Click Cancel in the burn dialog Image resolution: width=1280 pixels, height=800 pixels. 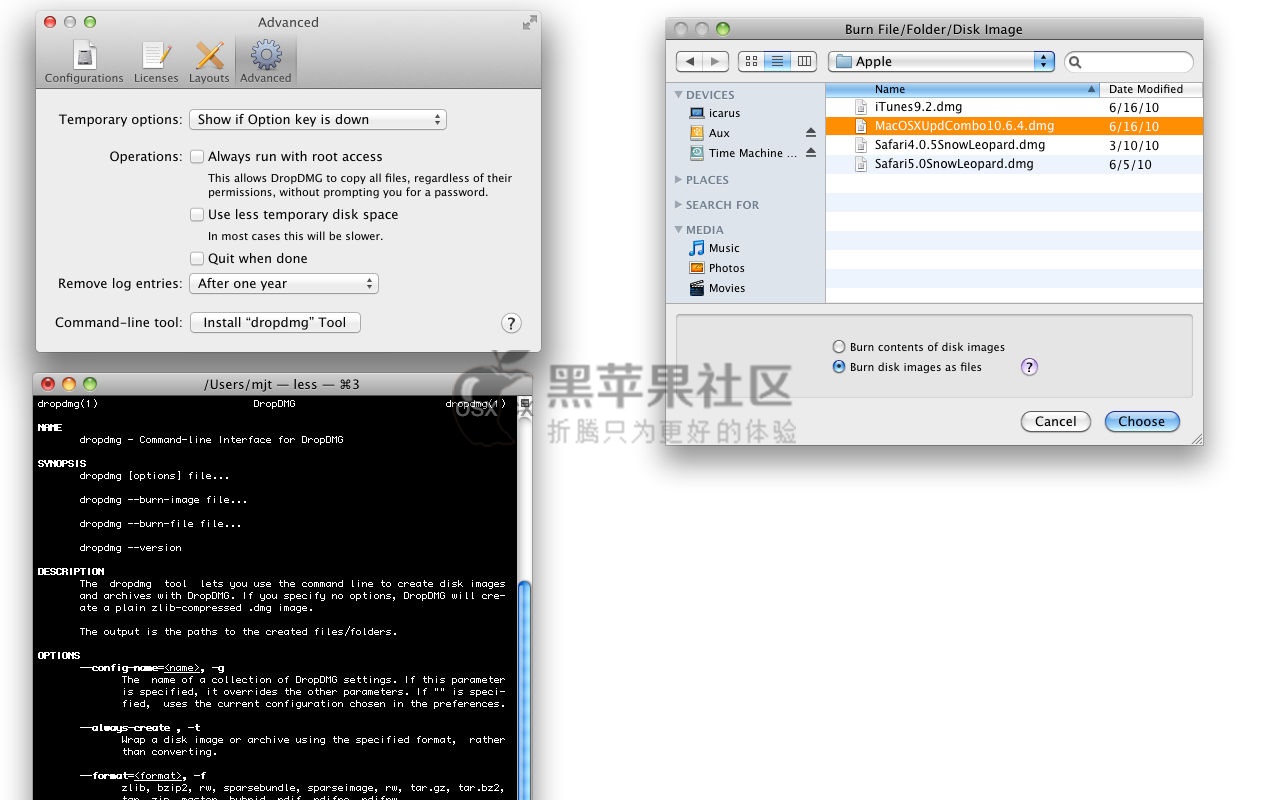1056,422
